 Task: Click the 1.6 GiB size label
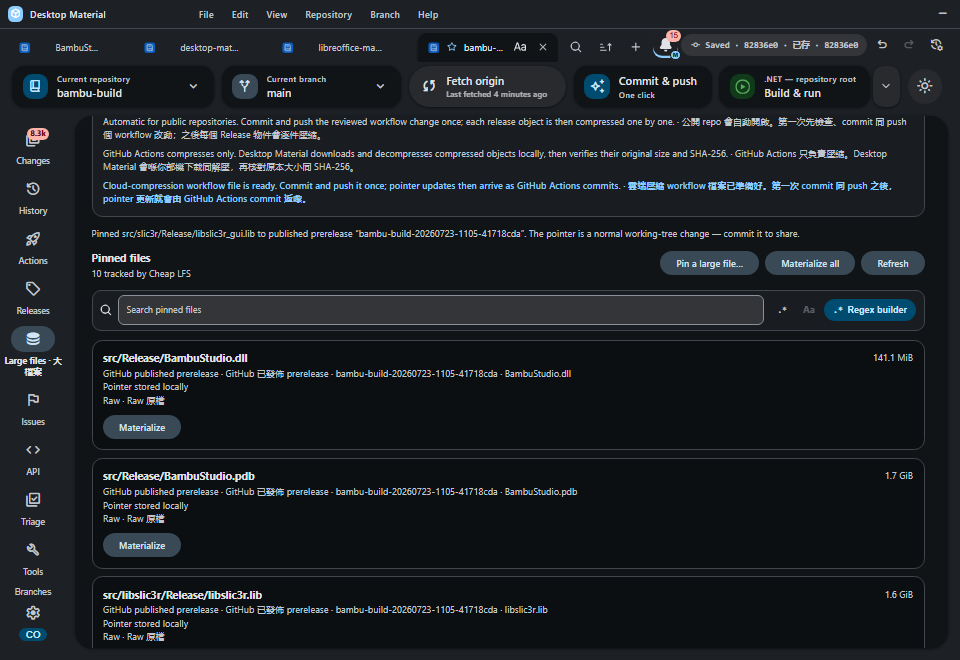(x=899, y=594)
